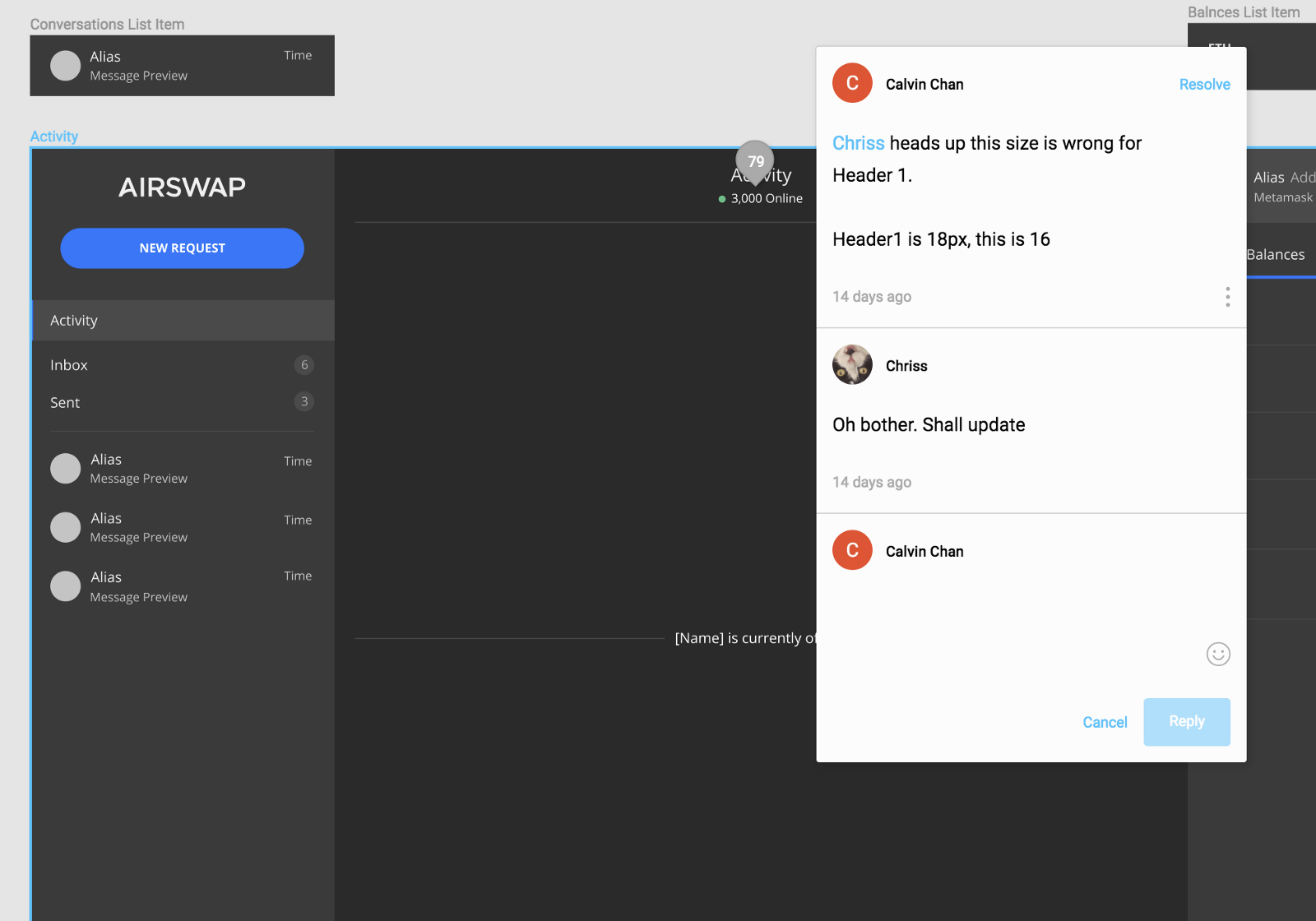Click the Inbox unread count badge 6
This screenshot has width=1316, height=921.
point(304,365)
